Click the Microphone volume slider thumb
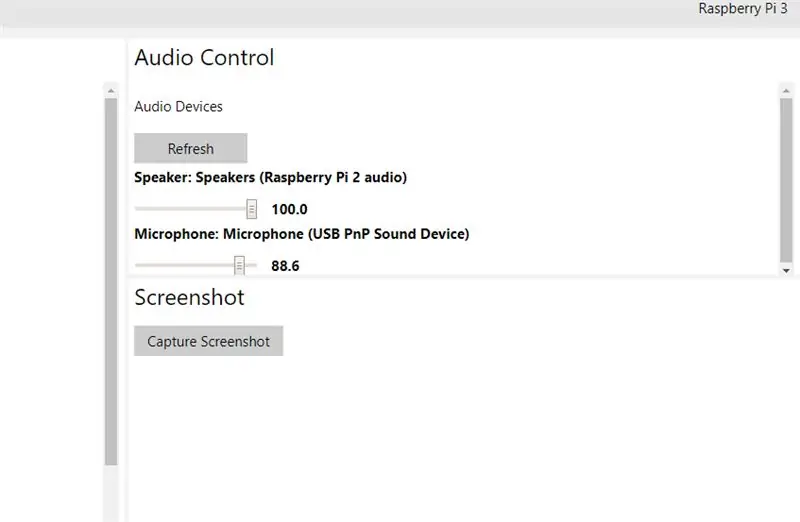800x522 pixels. (x=239, y=265)
